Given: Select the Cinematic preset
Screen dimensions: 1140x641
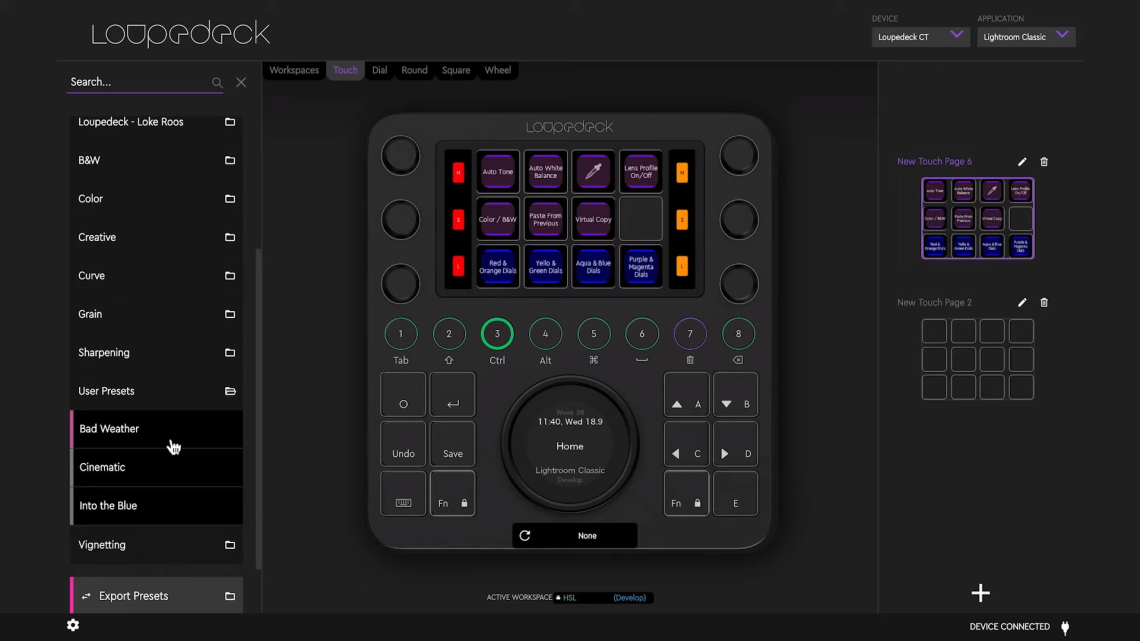Looking at the screenshot, I should click(156, 467).
